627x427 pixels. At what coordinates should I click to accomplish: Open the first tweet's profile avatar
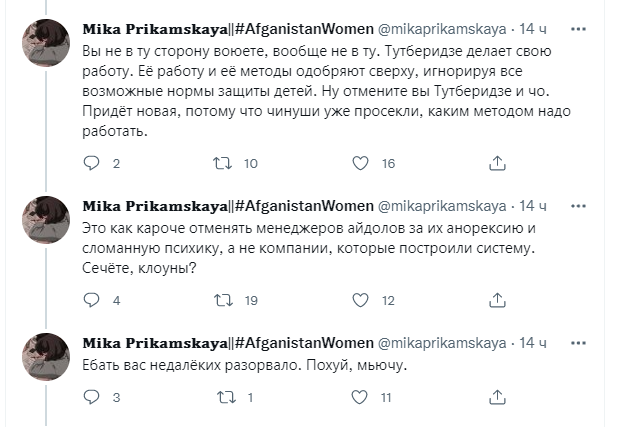[x=45, y=42]
